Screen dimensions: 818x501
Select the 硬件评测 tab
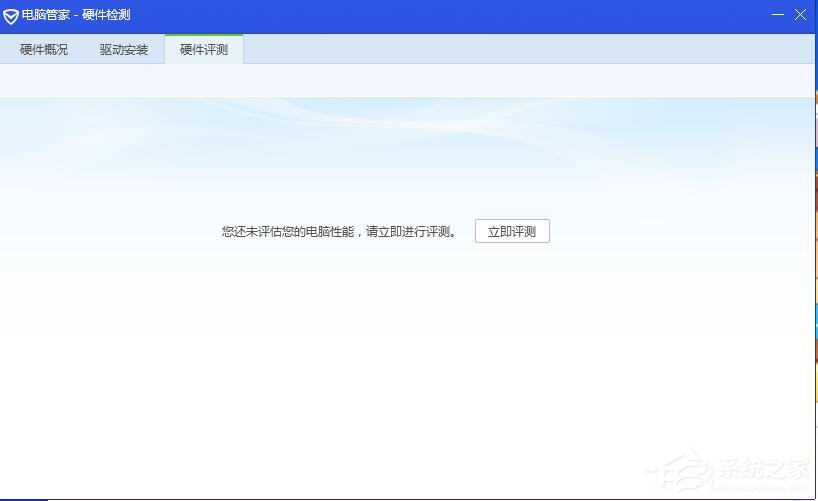coord(204,49)
